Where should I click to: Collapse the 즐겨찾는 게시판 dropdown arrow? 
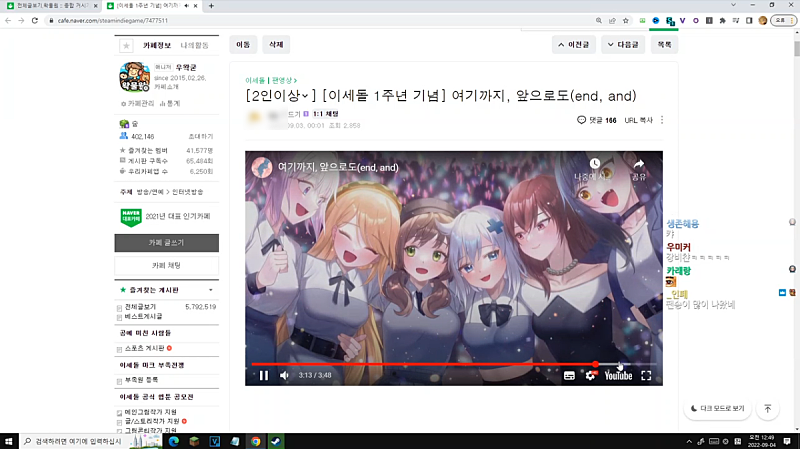click(x=211, y=290)
